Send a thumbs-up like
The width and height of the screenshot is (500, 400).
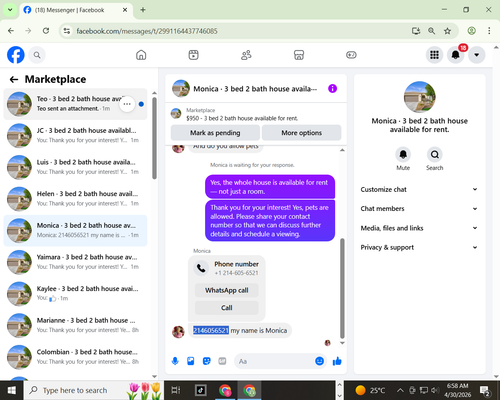click(337, 361)
